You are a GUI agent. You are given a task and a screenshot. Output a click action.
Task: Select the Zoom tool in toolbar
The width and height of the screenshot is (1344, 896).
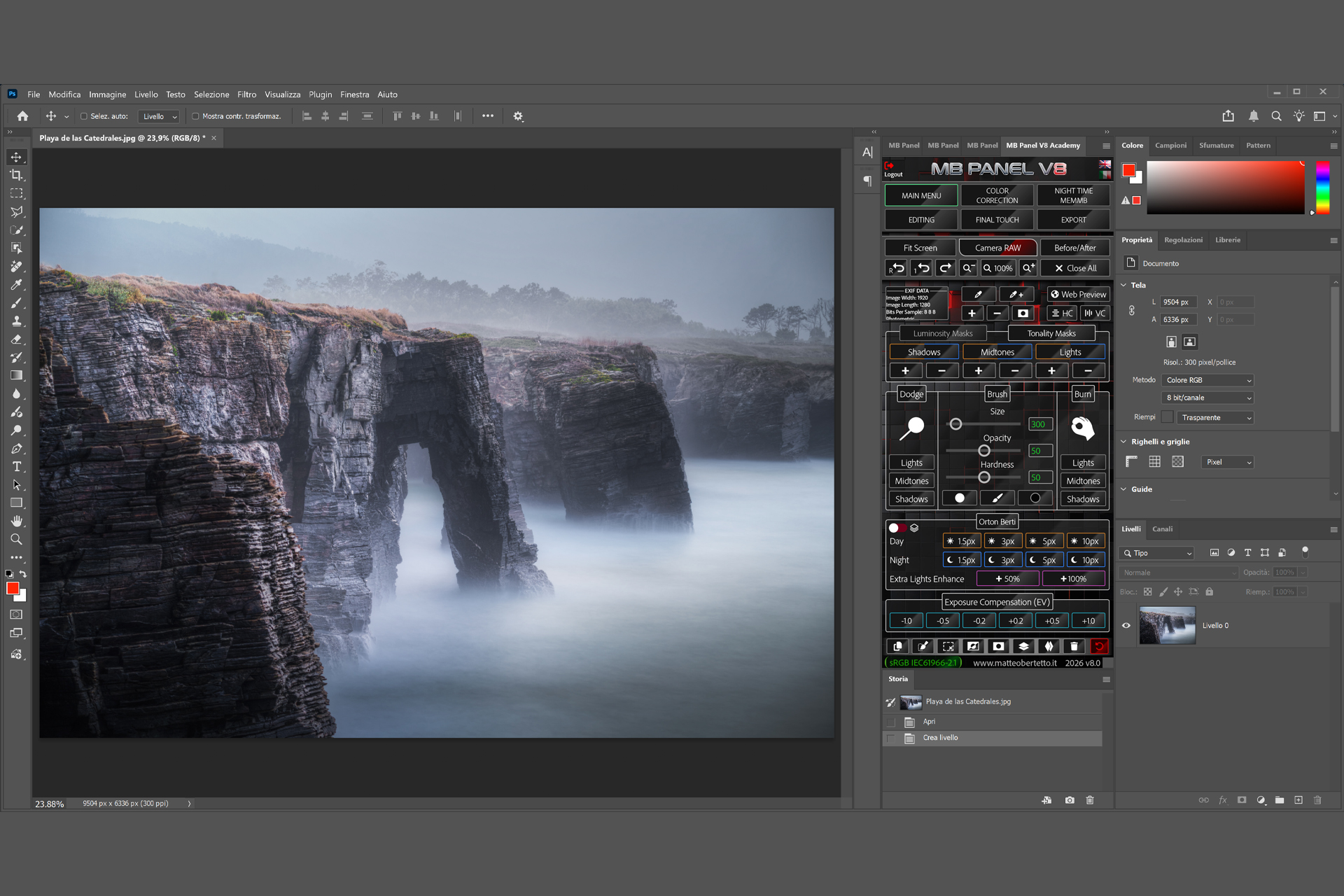[x=16, y=540]
